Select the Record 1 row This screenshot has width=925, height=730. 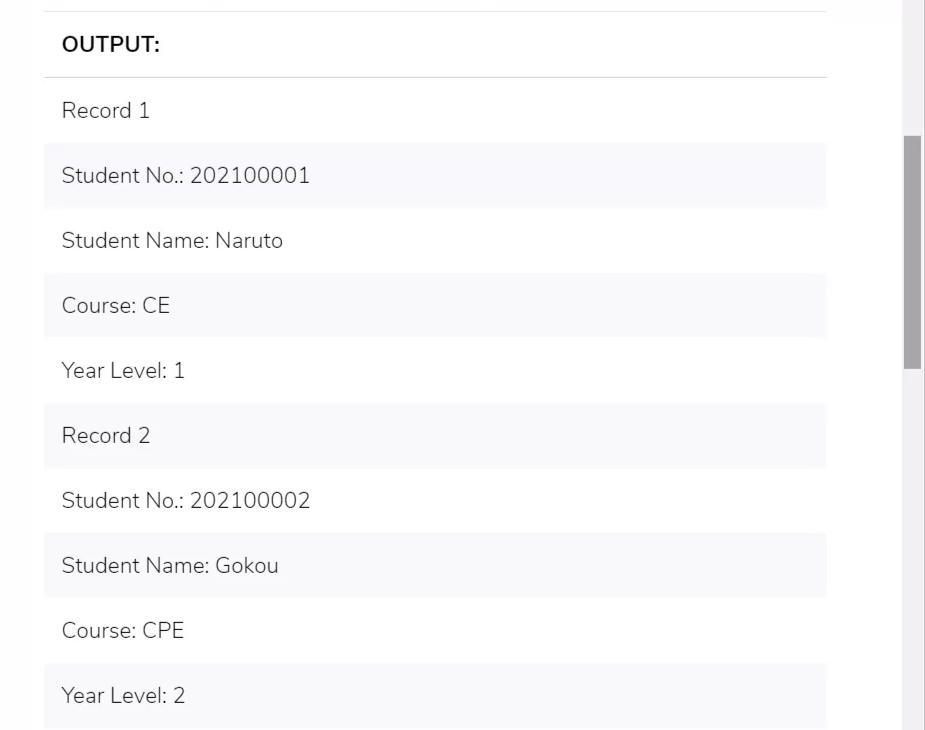(435, 110)
